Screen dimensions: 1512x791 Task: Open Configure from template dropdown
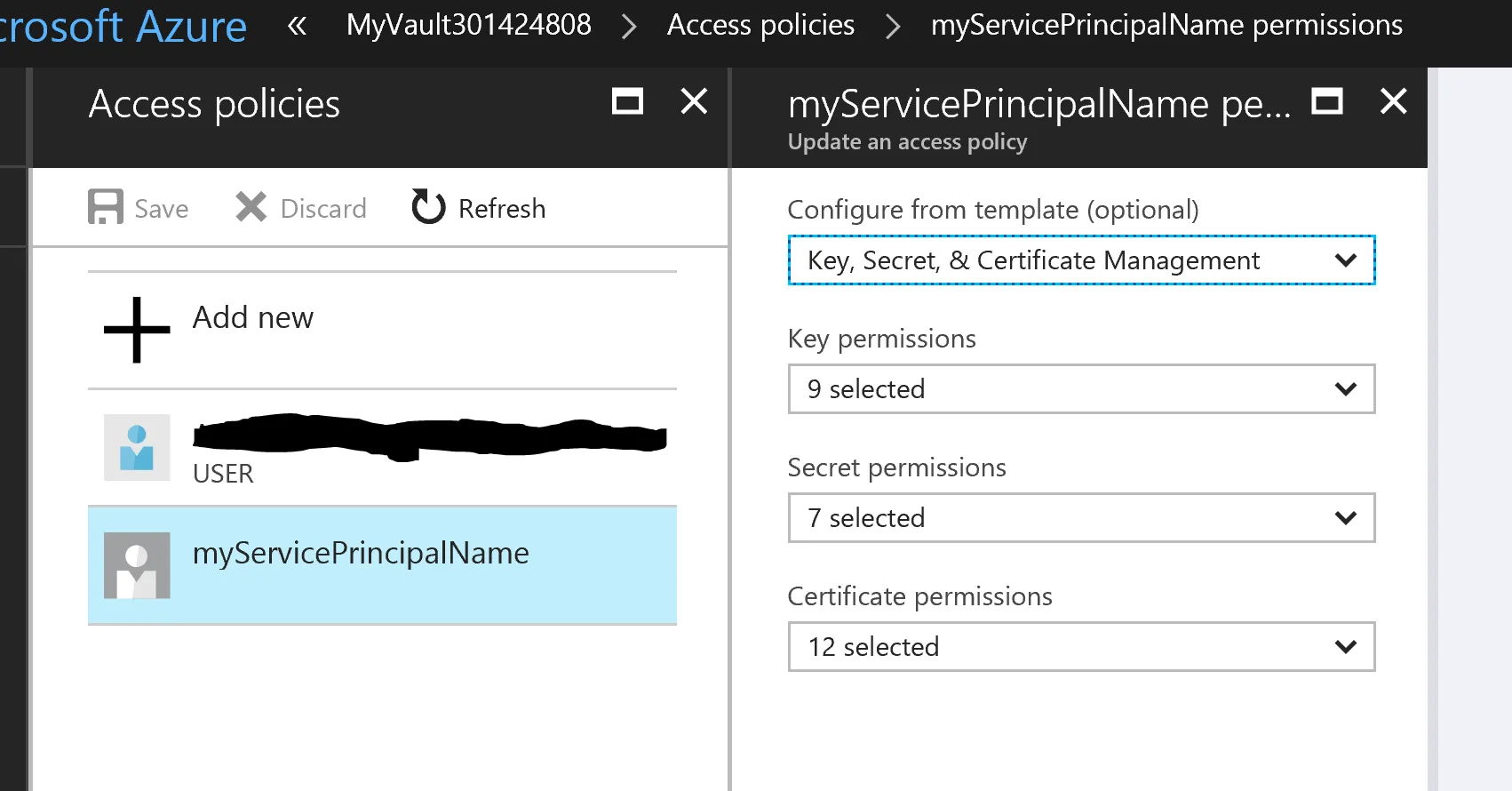(1080, 260)
